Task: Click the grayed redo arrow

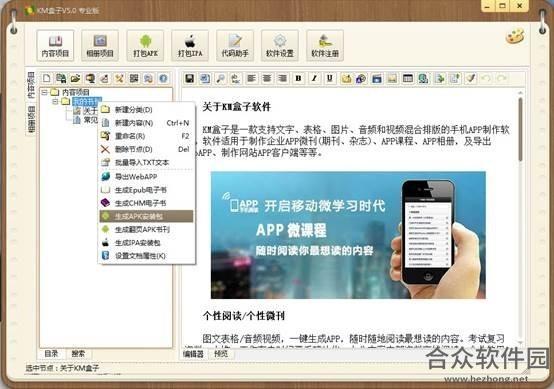Action: 502,78
